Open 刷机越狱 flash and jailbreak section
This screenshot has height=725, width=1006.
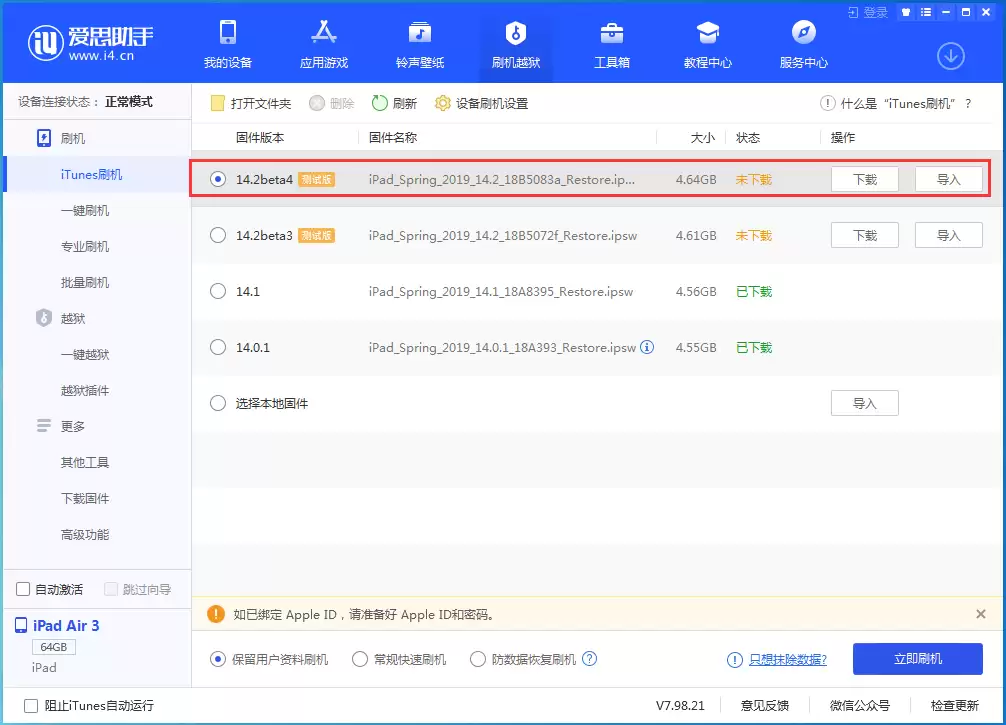click(516, 44)
